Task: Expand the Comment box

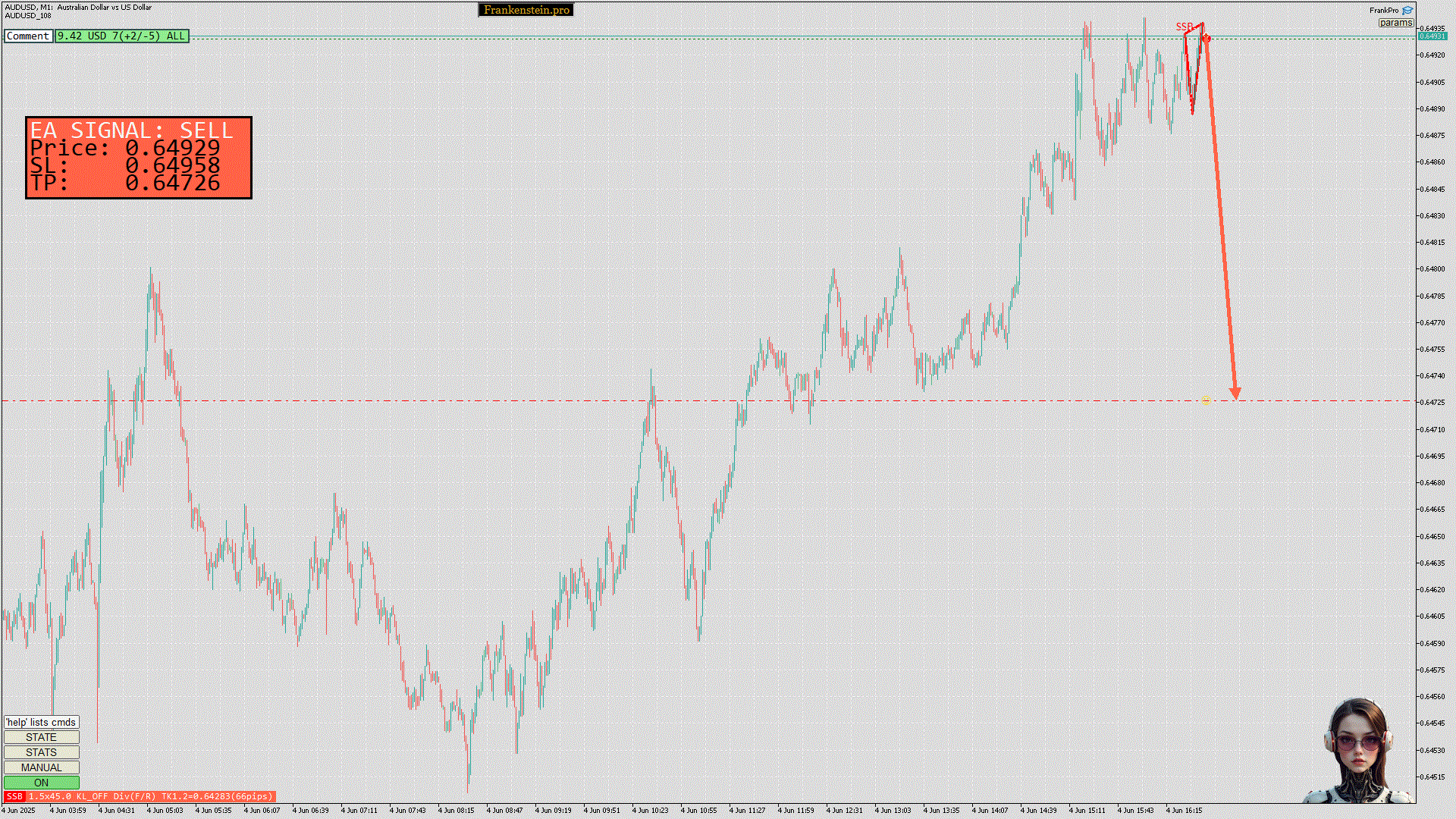Action: click(28, 36)
